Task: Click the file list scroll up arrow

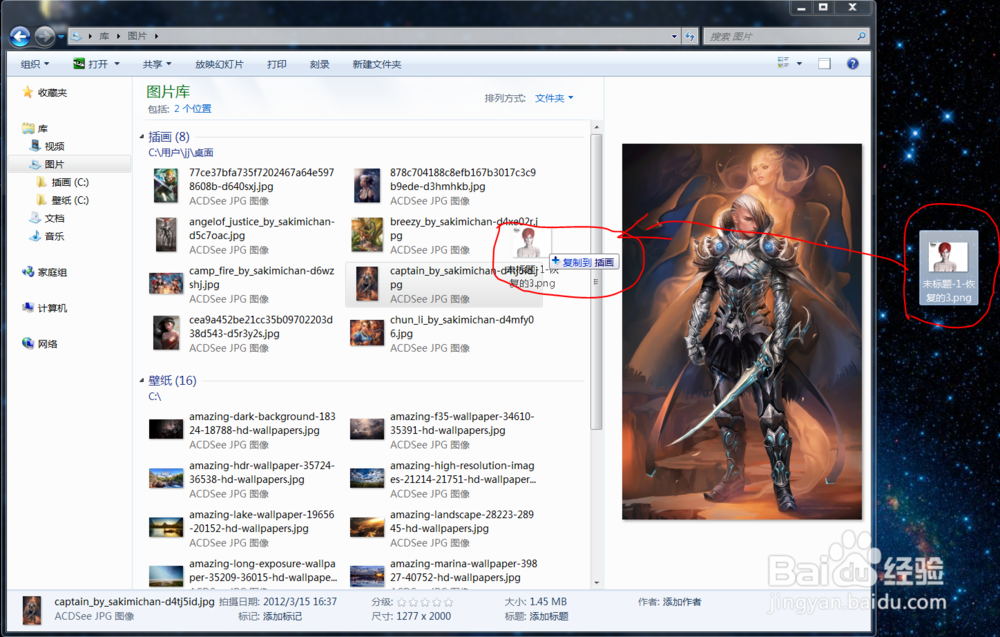Action: 596,127
